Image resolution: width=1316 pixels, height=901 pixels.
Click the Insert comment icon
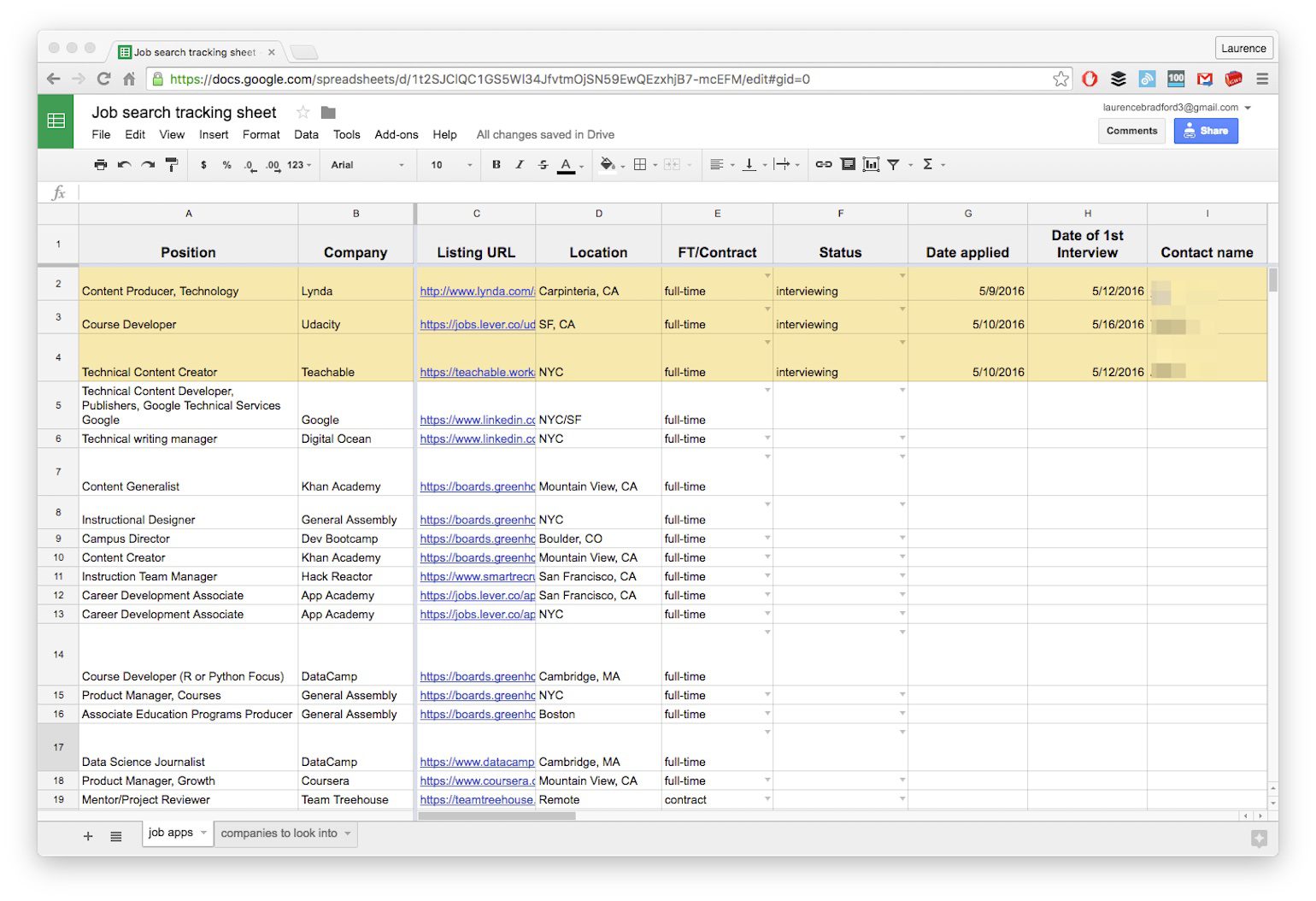pos(848,164)
